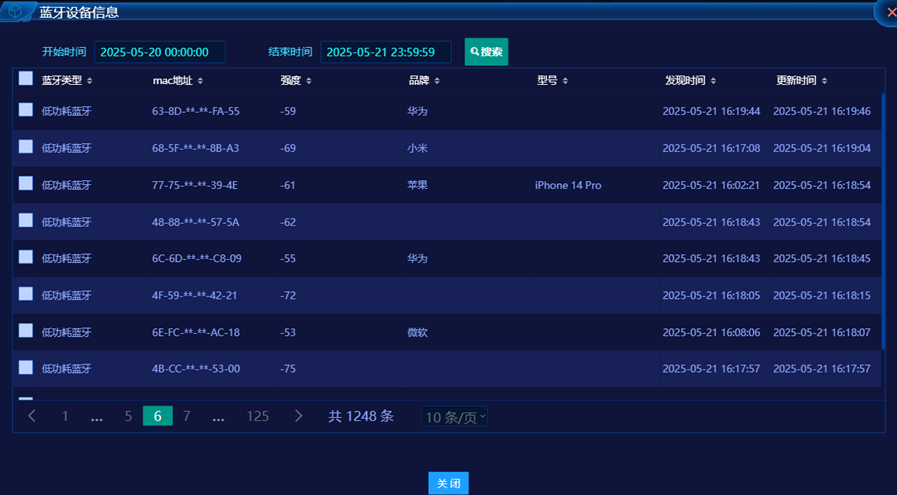Check the row with mac 63-8D-**-**-FA-55
Screen dimensions: 897x495
[26, 110]
